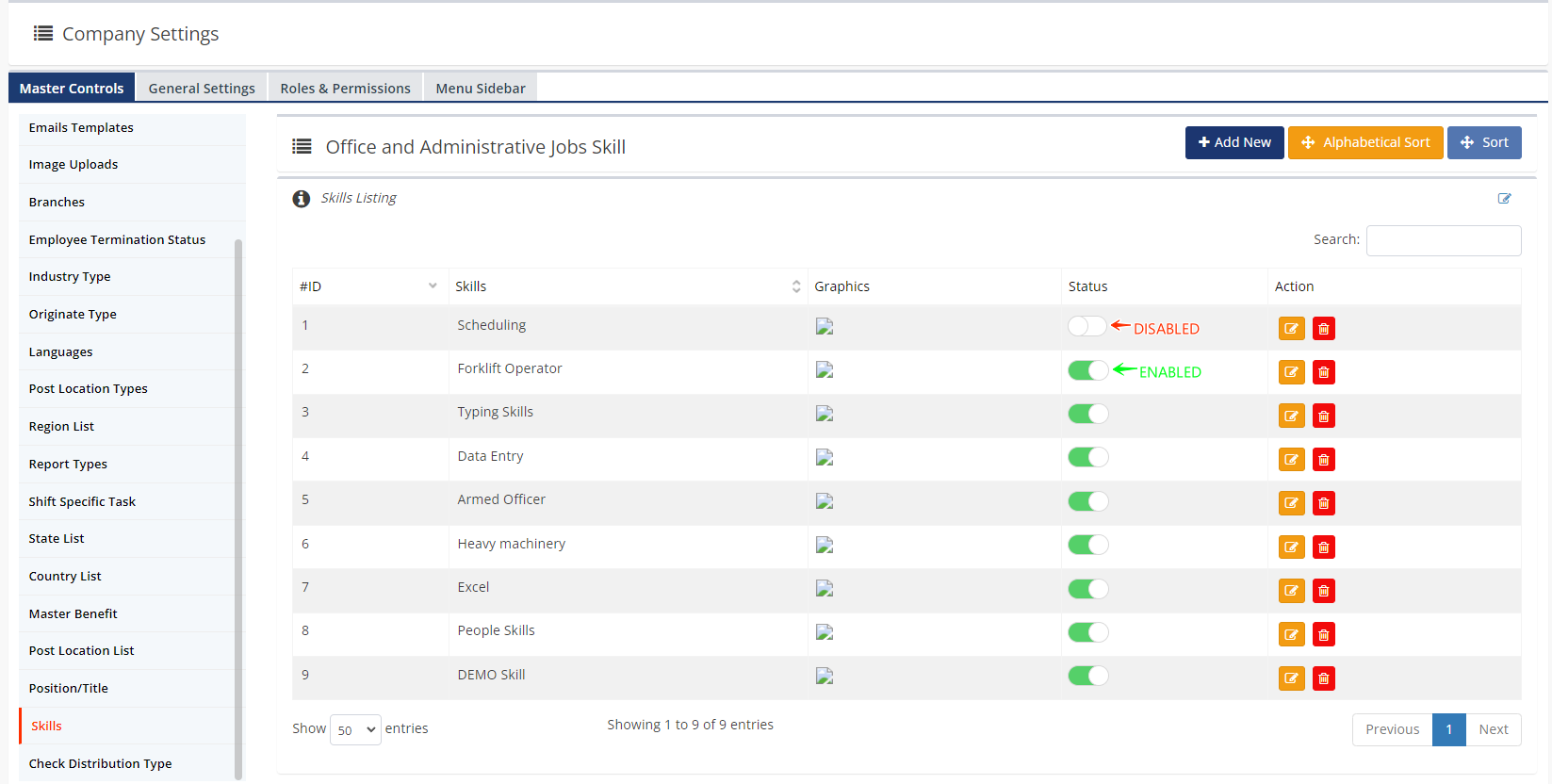1552x784 pixels.
Task: Sort table by the #ID column arrow
Action: tap(433, 286)
